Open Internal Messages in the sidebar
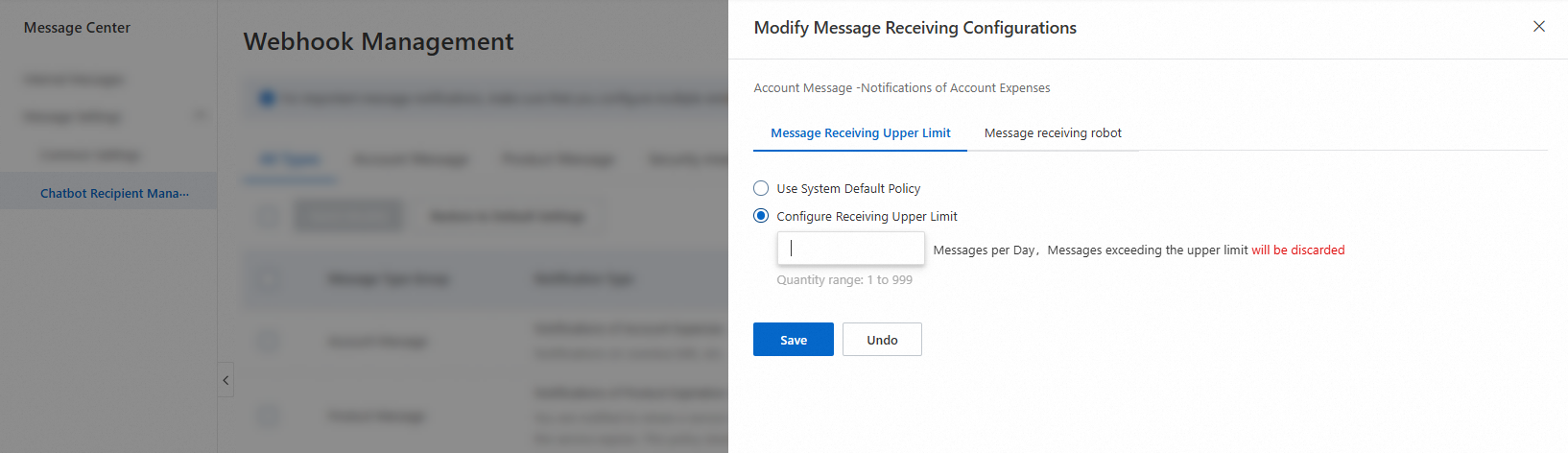The image size is (1568, 453). 74,79
